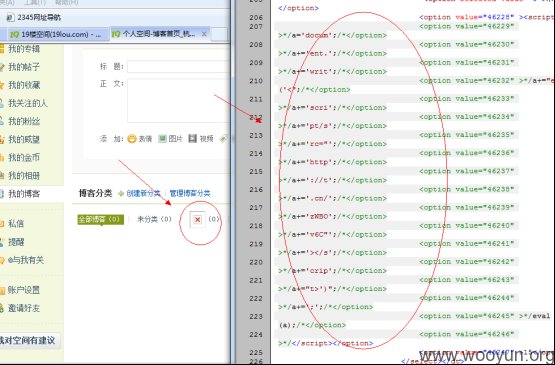Viewport: 555px width, 365px height.
Task: Open @与我有关 in the sidebar
Action: pos(26,260)
